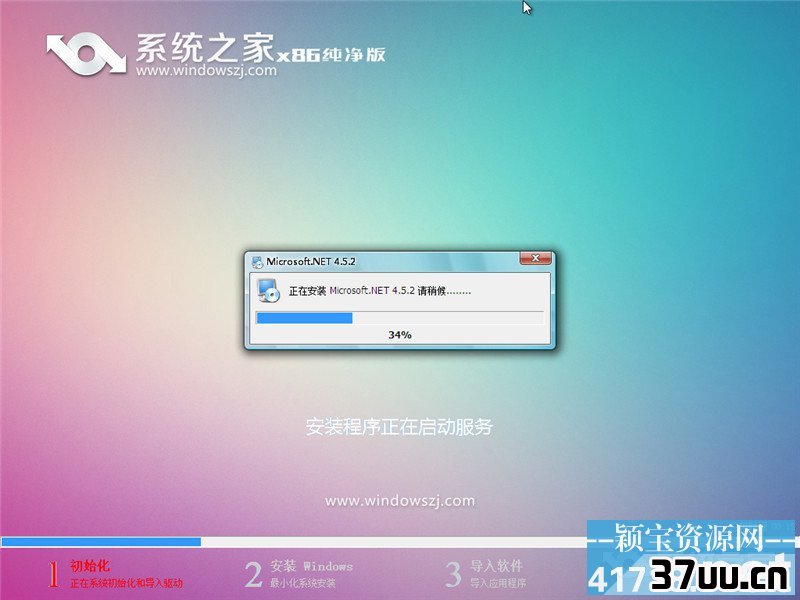Click the Microsoft.NET 4.5.2 window title
800x600 pixels.
(x=311, y=262)
